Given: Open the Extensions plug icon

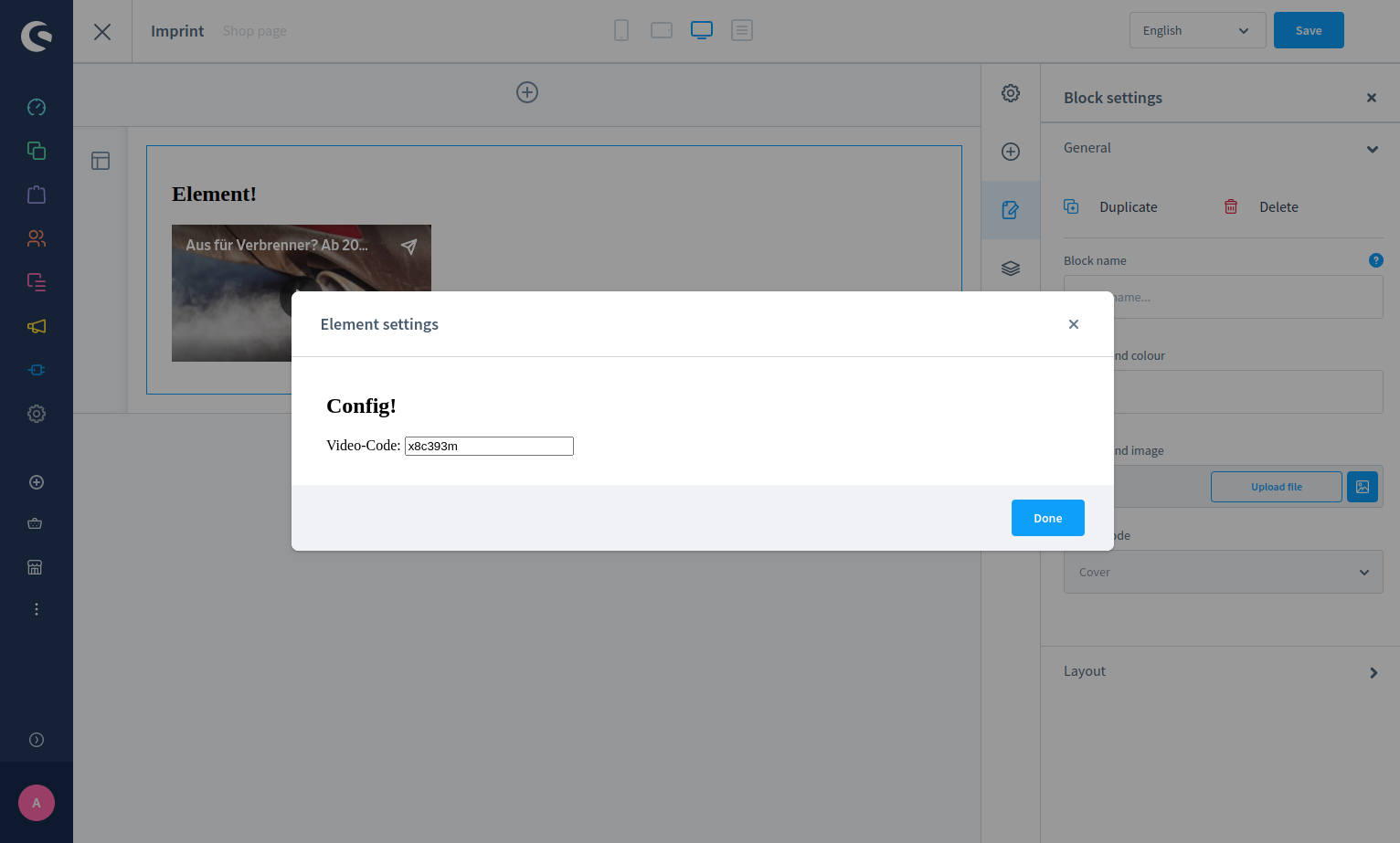Looking at the screenshot, I should (37, 370).
